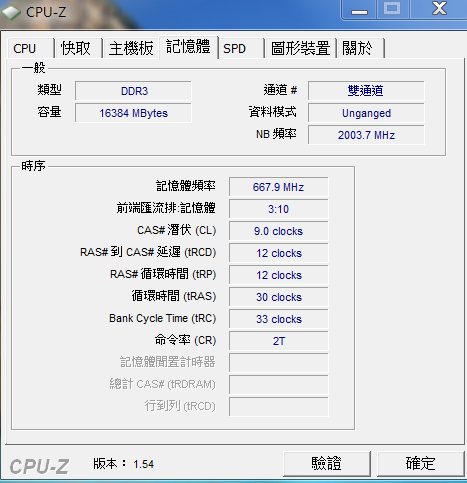This screenshot has width=467, height=483.
Task: Switch to the CPU tab
Action: (x=30, y=49)
